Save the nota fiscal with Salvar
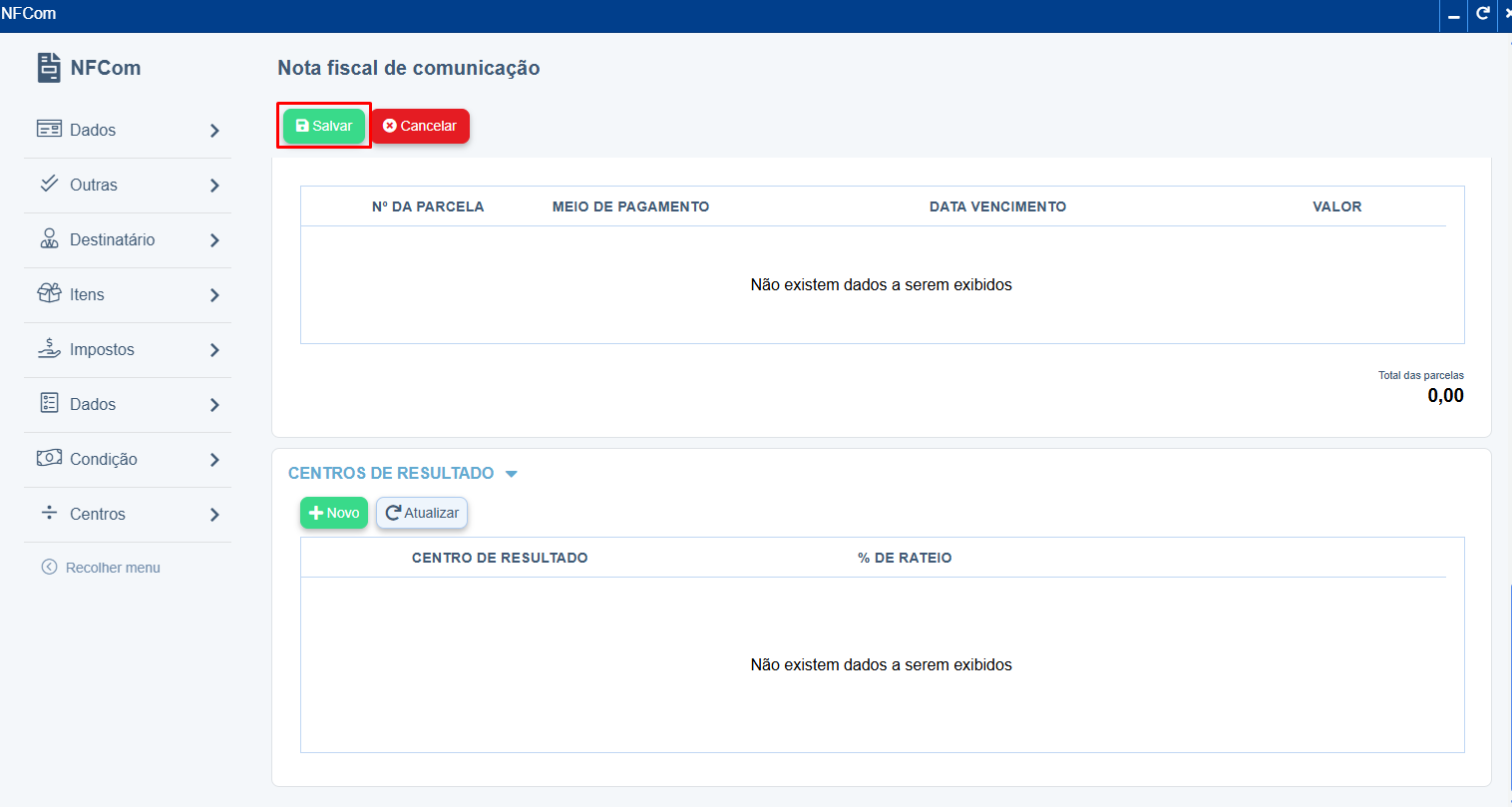1512x807 pixels. 324,126
